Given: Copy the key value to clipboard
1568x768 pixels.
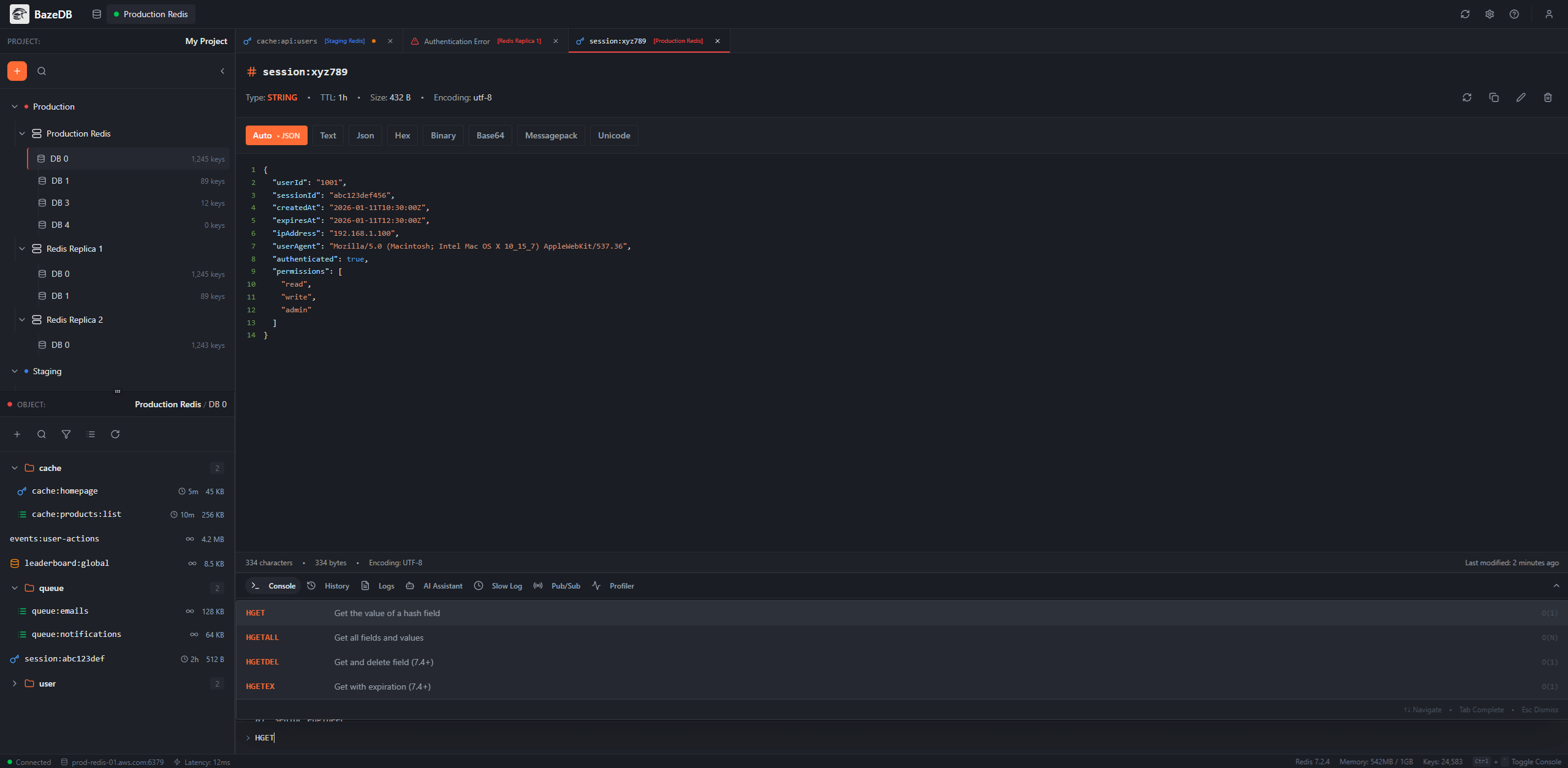Looking at the screenshot, I should (x=1493, y=97).
